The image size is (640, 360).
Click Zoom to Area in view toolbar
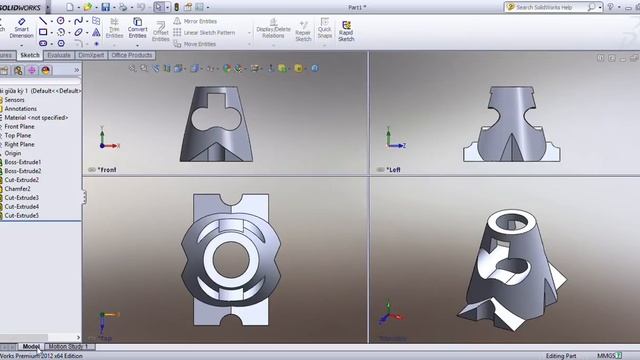(x=144, y=68)
